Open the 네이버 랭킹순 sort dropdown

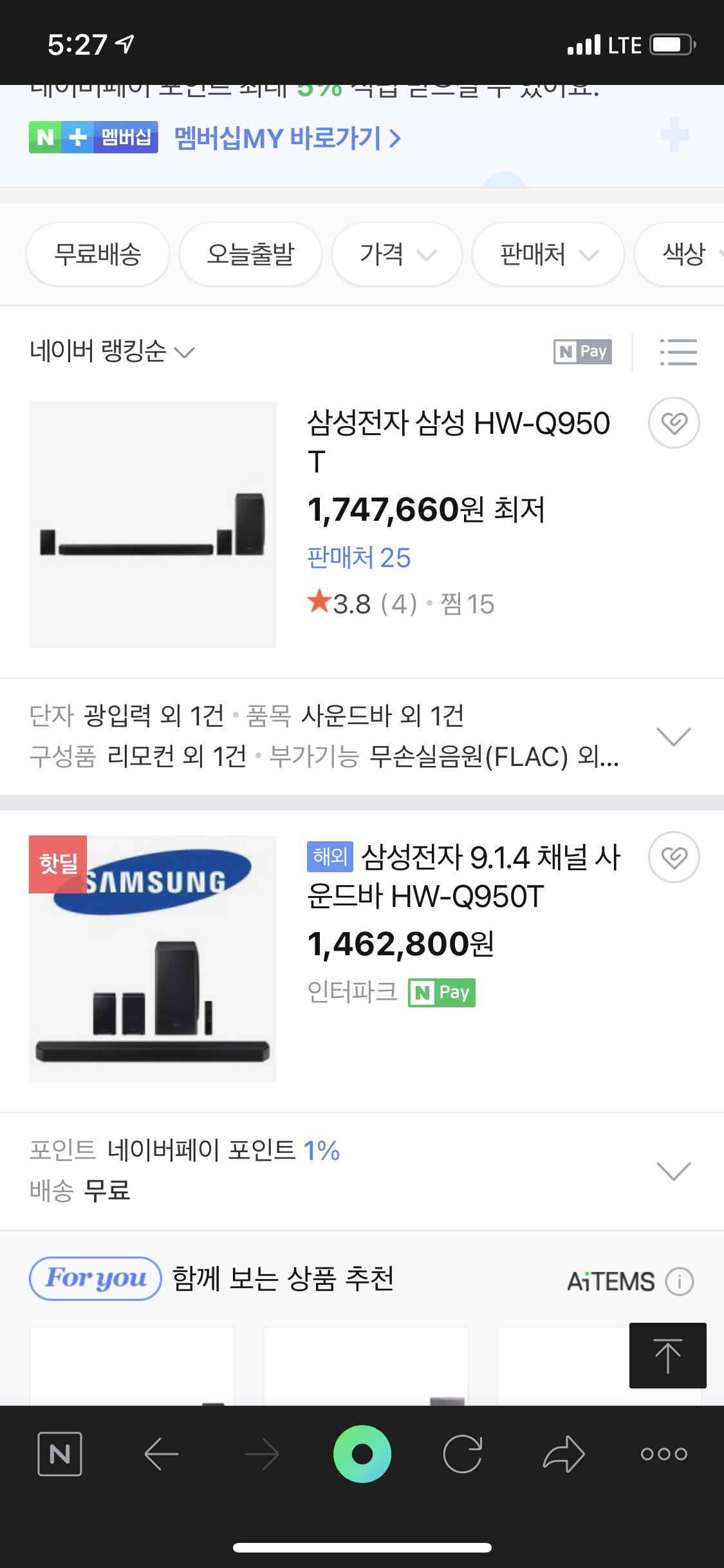(x=112, y=351)
